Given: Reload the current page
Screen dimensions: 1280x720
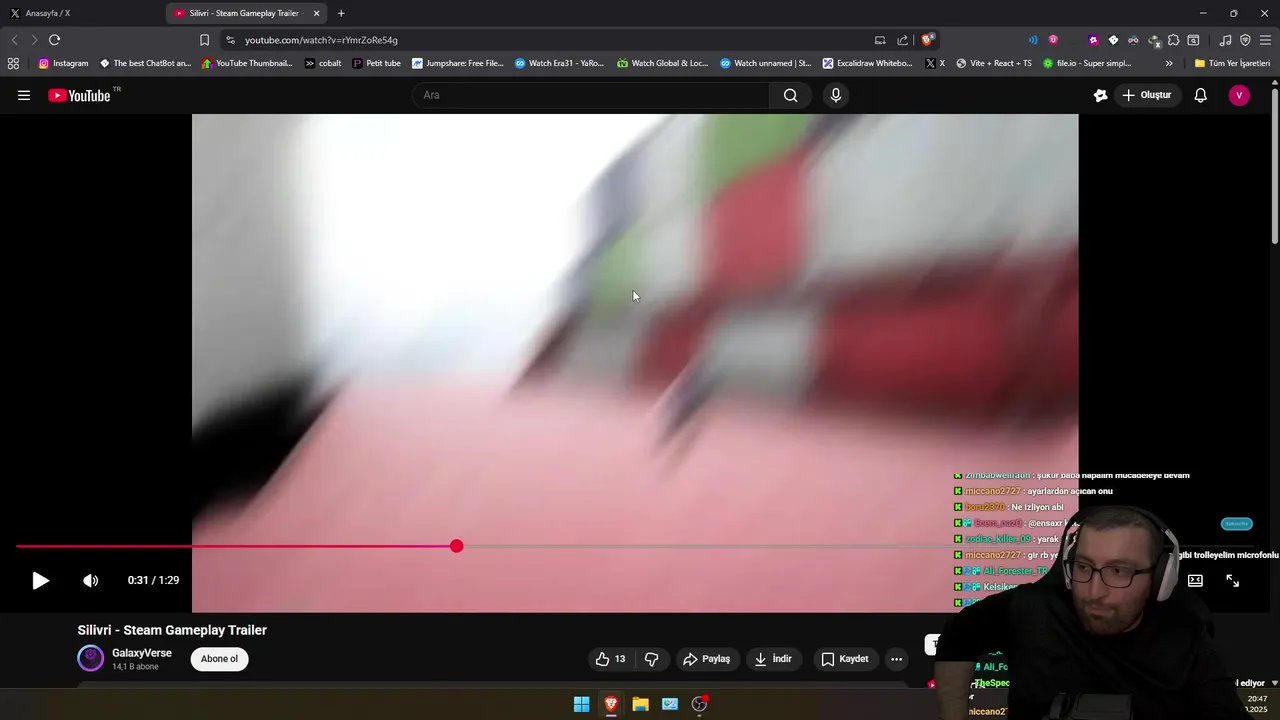Looking at the screenshot, I should pos(54,40).
